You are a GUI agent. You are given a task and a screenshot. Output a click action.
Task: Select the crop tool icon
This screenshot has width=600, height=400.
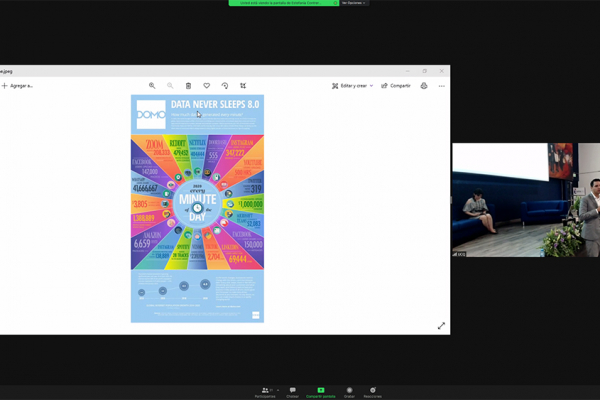tap(243, 86)
